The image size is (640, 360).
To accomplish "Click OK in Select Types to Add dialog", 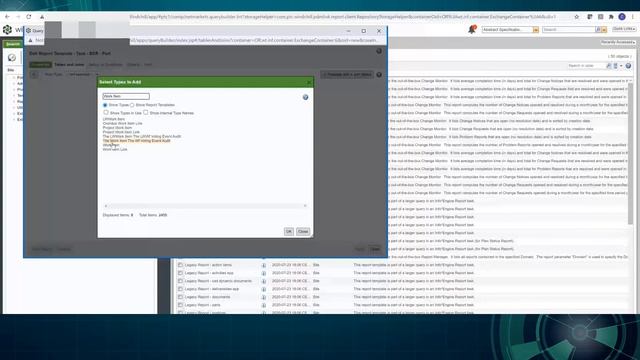I will point(289,231).
